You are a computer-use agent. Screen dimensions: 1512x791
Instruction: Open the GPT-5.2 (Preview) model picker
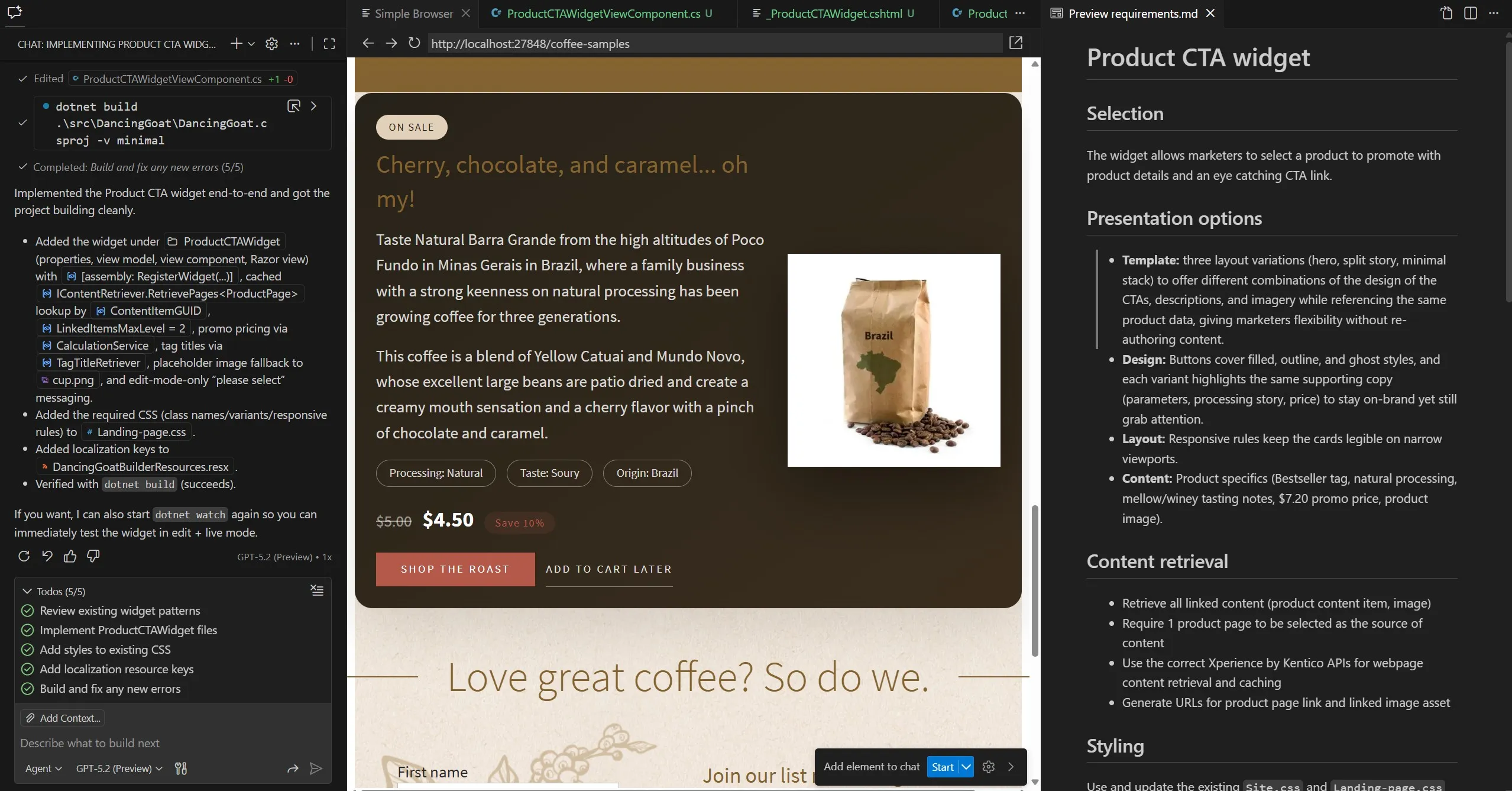click(x=119, y=769)
